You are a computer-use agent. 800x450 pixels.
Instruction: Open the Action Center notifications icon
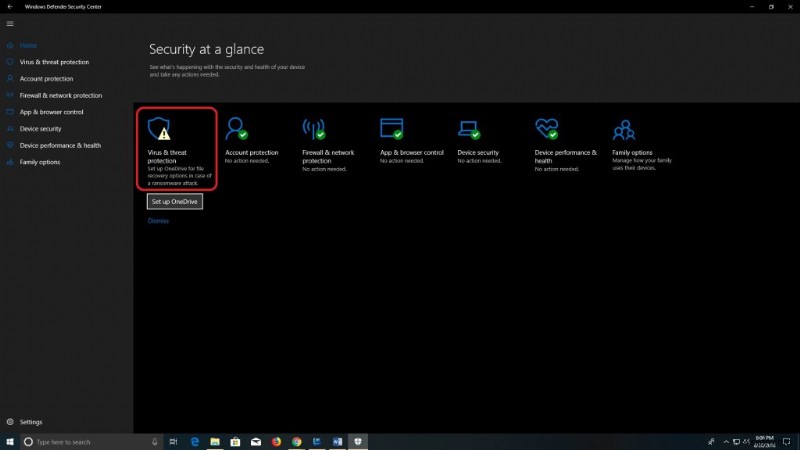(787, 442)
